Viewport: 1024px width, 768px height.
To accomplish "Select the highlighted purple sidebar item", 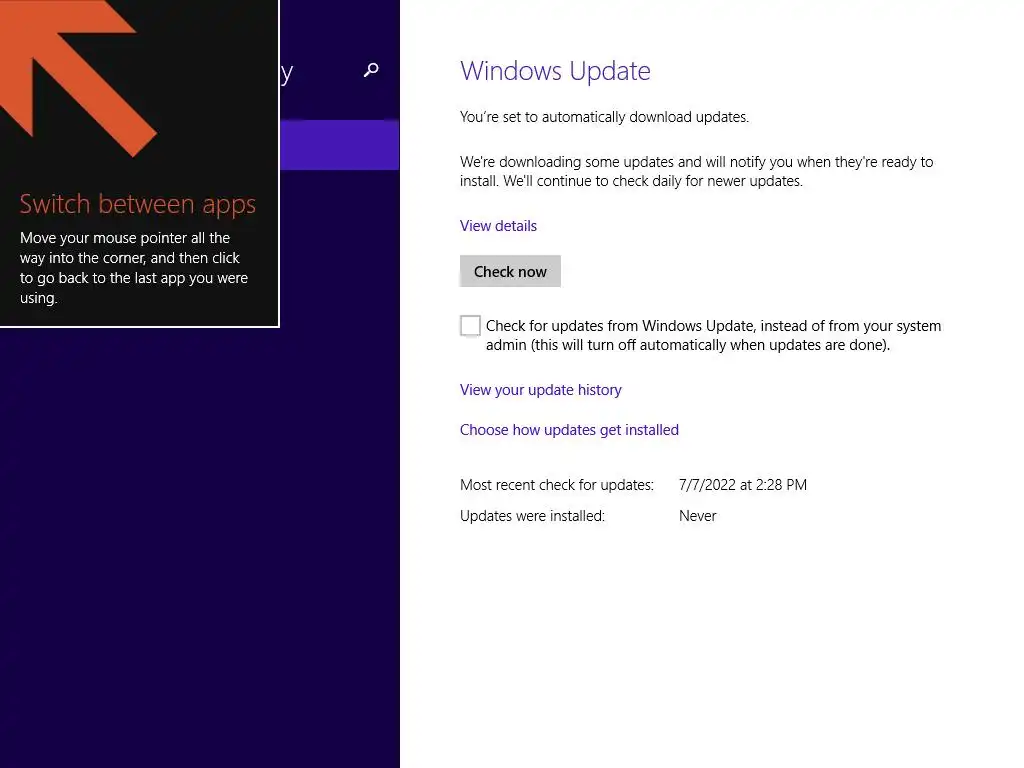I will (x=340, y=145).
